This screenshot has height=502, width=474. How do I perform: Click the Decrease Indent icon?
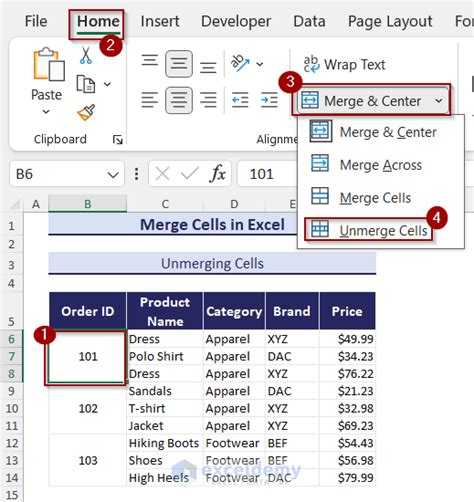(240, 100)
